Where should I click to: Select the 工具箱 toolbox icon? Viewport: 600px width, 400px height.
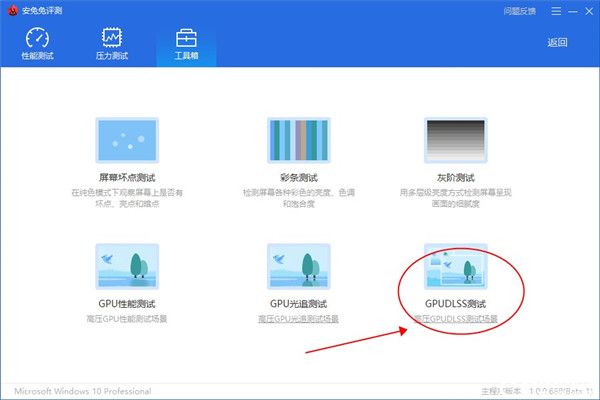tap(186, 38)
